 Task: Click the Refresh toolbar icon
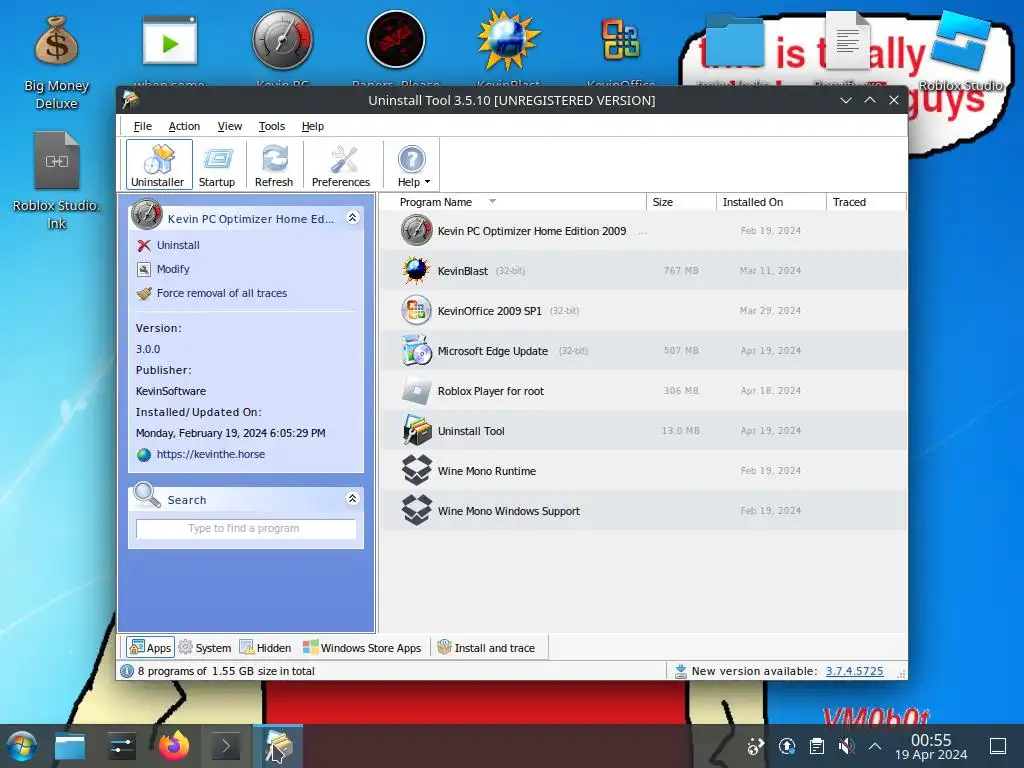[274, 165]
